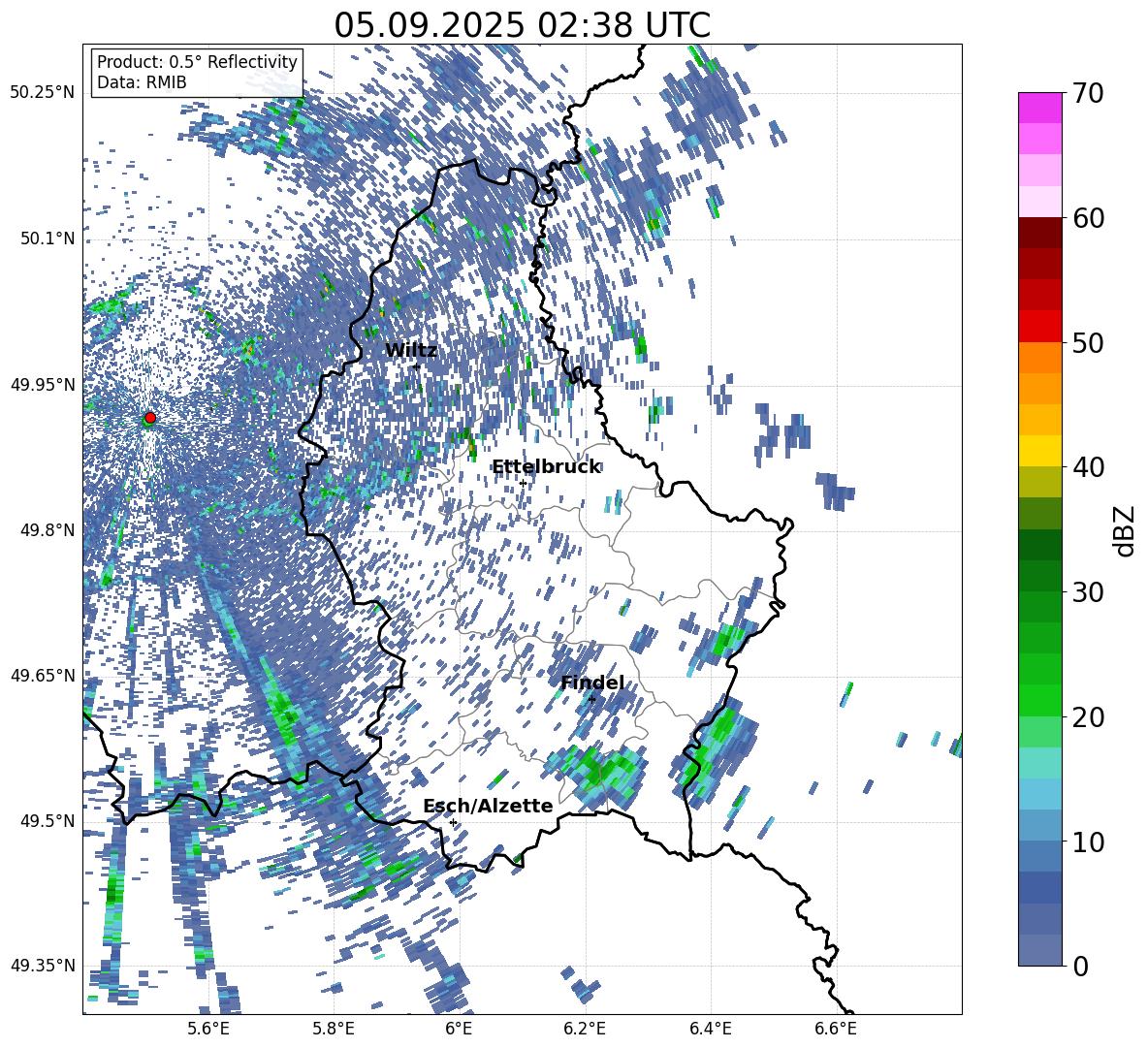The image size is (1148, 1048).
Task: Click the 20 dBZ colorbar tick label
Action: point(1088,716)
